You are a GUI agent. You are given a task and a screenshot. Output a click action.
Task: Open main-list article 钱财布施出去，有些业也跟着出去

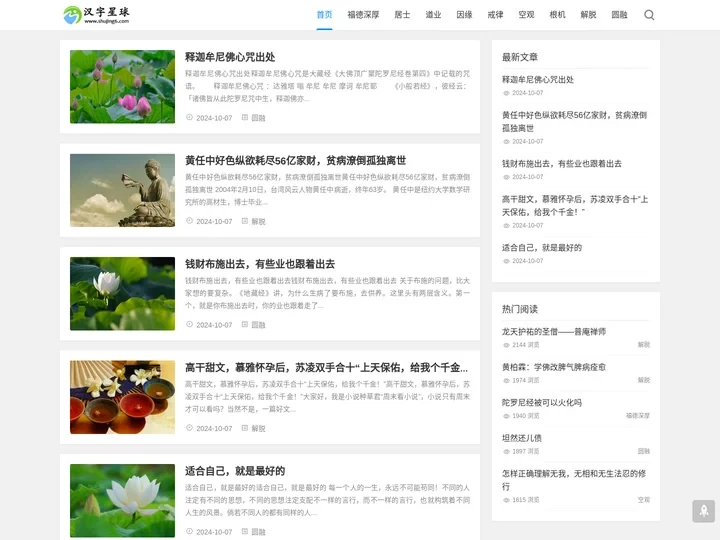[260, 264]
